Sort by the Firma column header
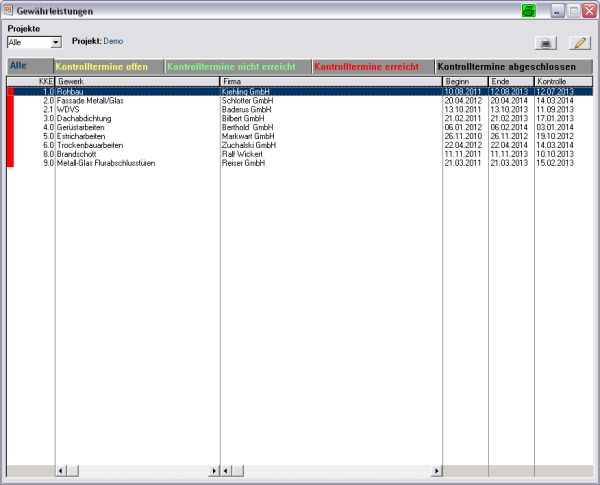The height and width of the screenshot is (485, 600). (330, 80)
